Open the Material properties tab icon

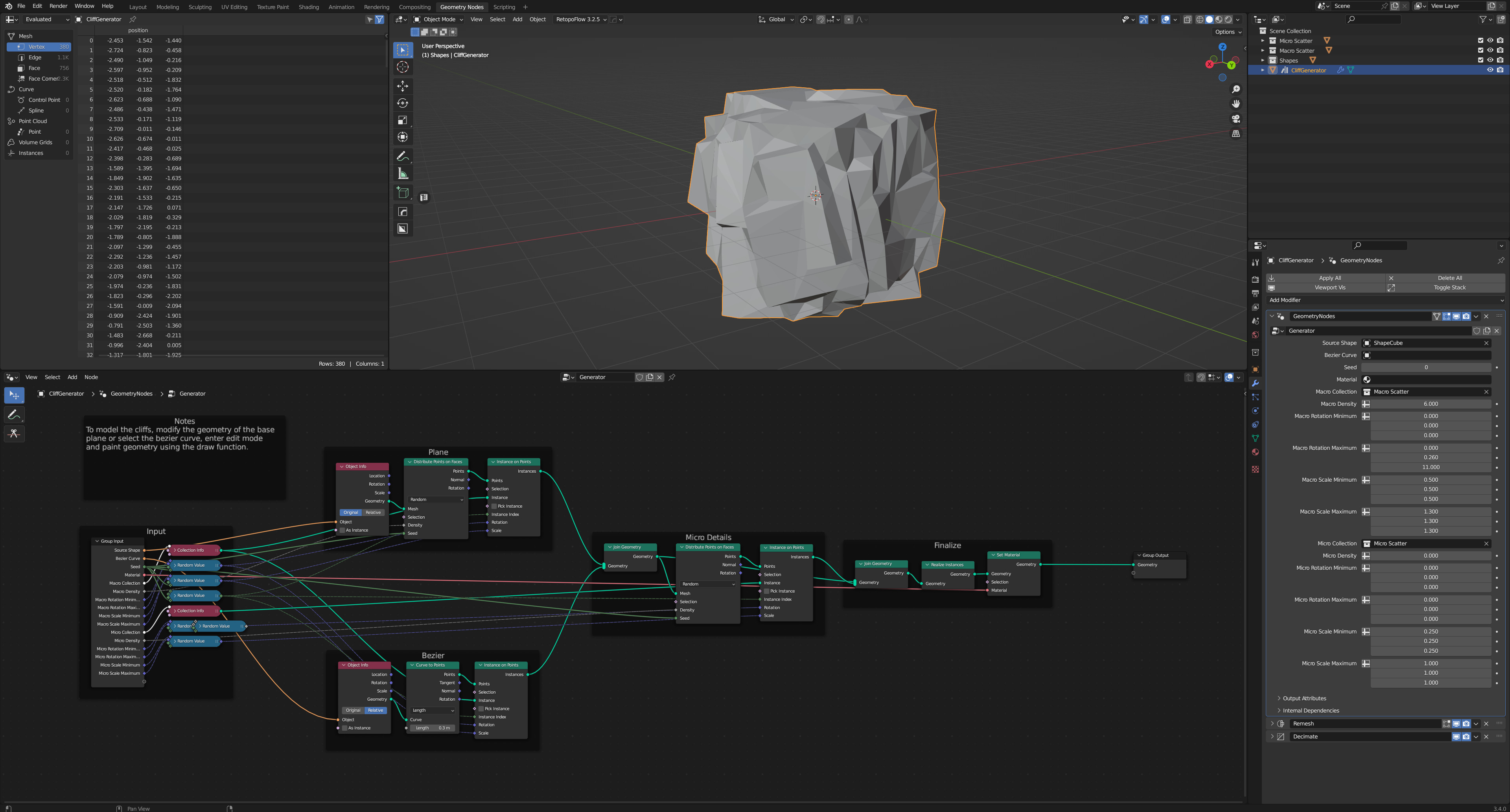pyautogui.click(x=1255, y=452)
